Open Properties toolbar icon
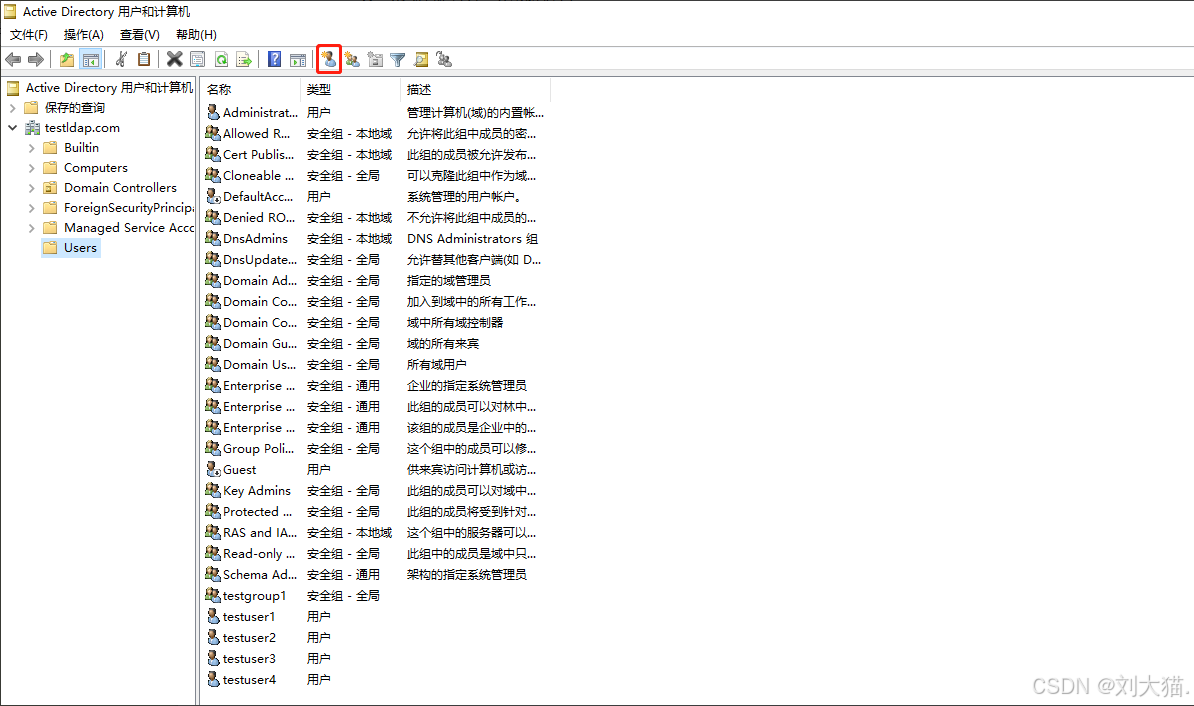The image size is (1194, 706). coord(197,59)
